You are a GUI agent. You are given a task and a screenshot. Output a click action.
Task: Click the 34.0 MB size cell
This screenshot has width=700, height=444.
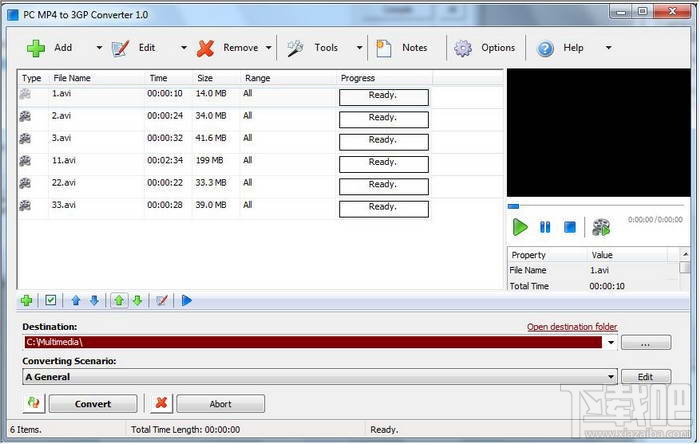pyautogui.click(x=211, y=116)
